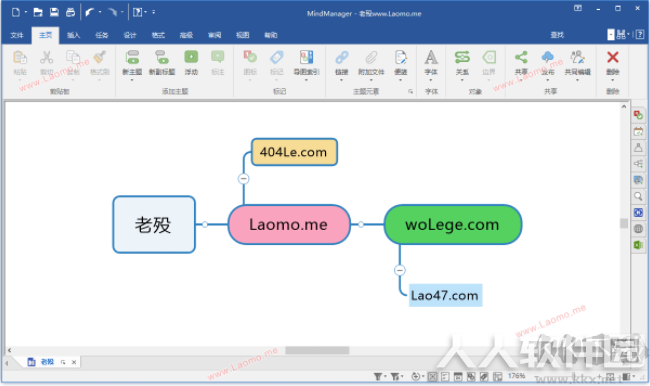Viewport: 650px width, 386px height.
Task: Switch to the View (视图) tab
Action: pyautogui.click(x=243, y=35)
